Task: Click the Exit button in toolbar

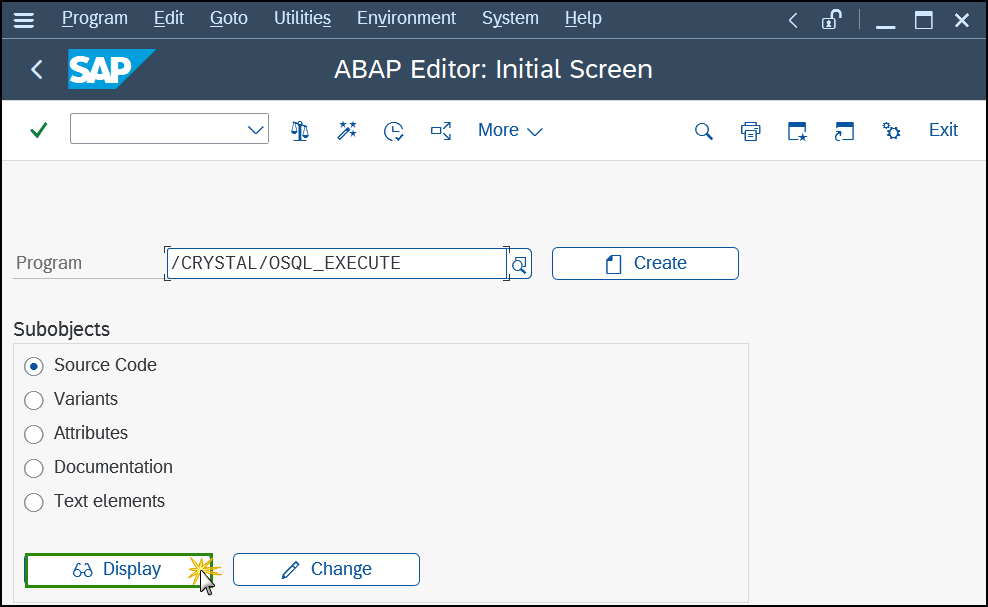Action: pos(943,130)
